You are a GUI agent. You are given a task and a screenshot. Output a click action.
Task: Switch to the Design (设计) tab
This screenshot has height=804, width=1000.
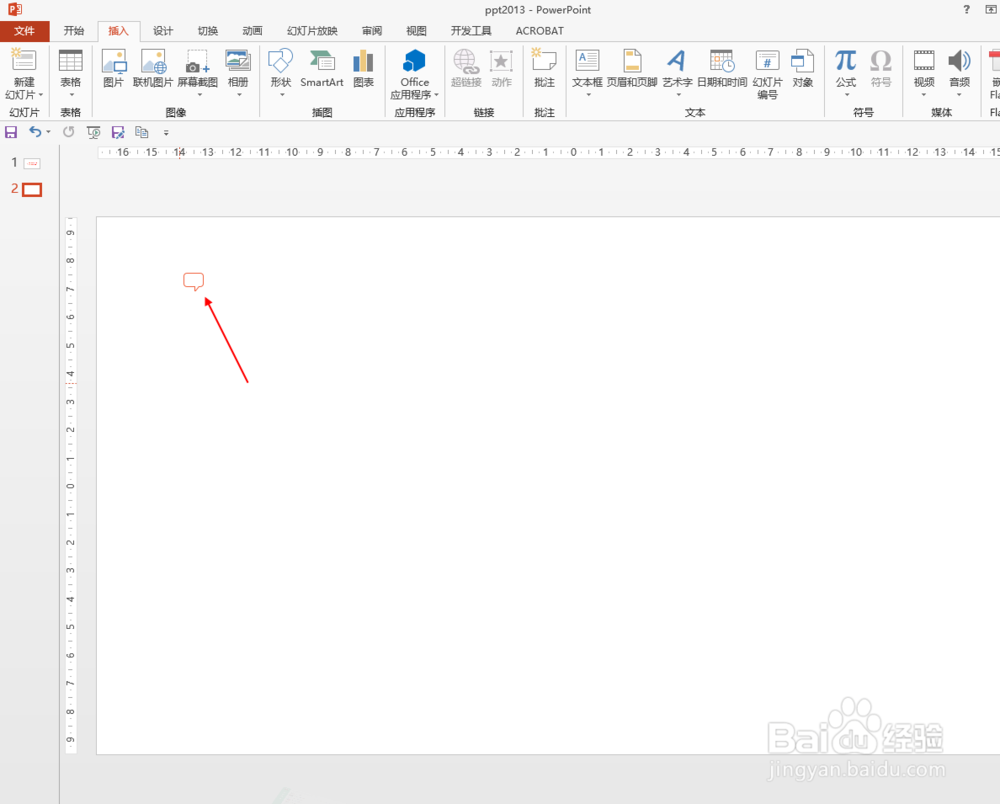(x=163, y=31)
